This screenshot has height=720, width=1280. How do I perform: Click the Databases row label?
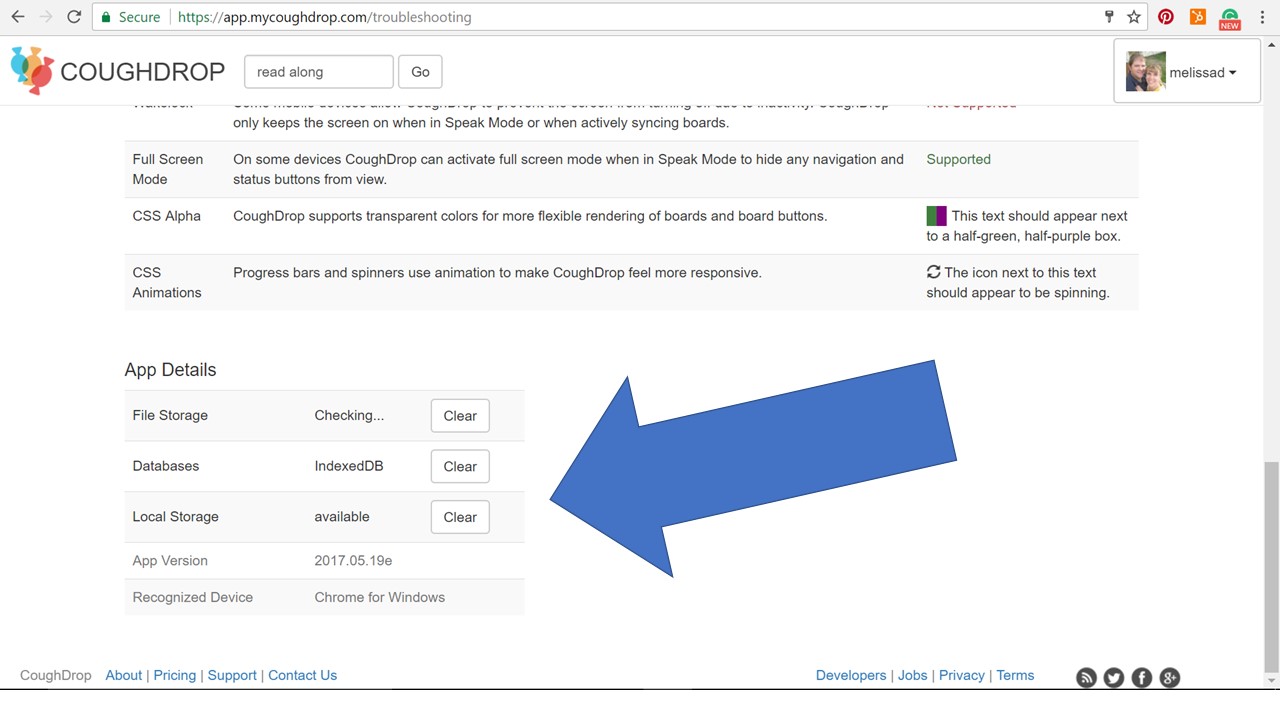coord(165,466)
